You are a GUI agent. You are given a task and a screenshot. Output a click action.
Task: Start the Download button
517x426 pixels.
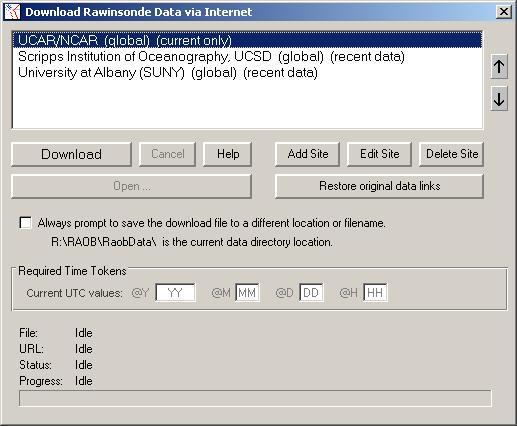[x=71, y=154]
